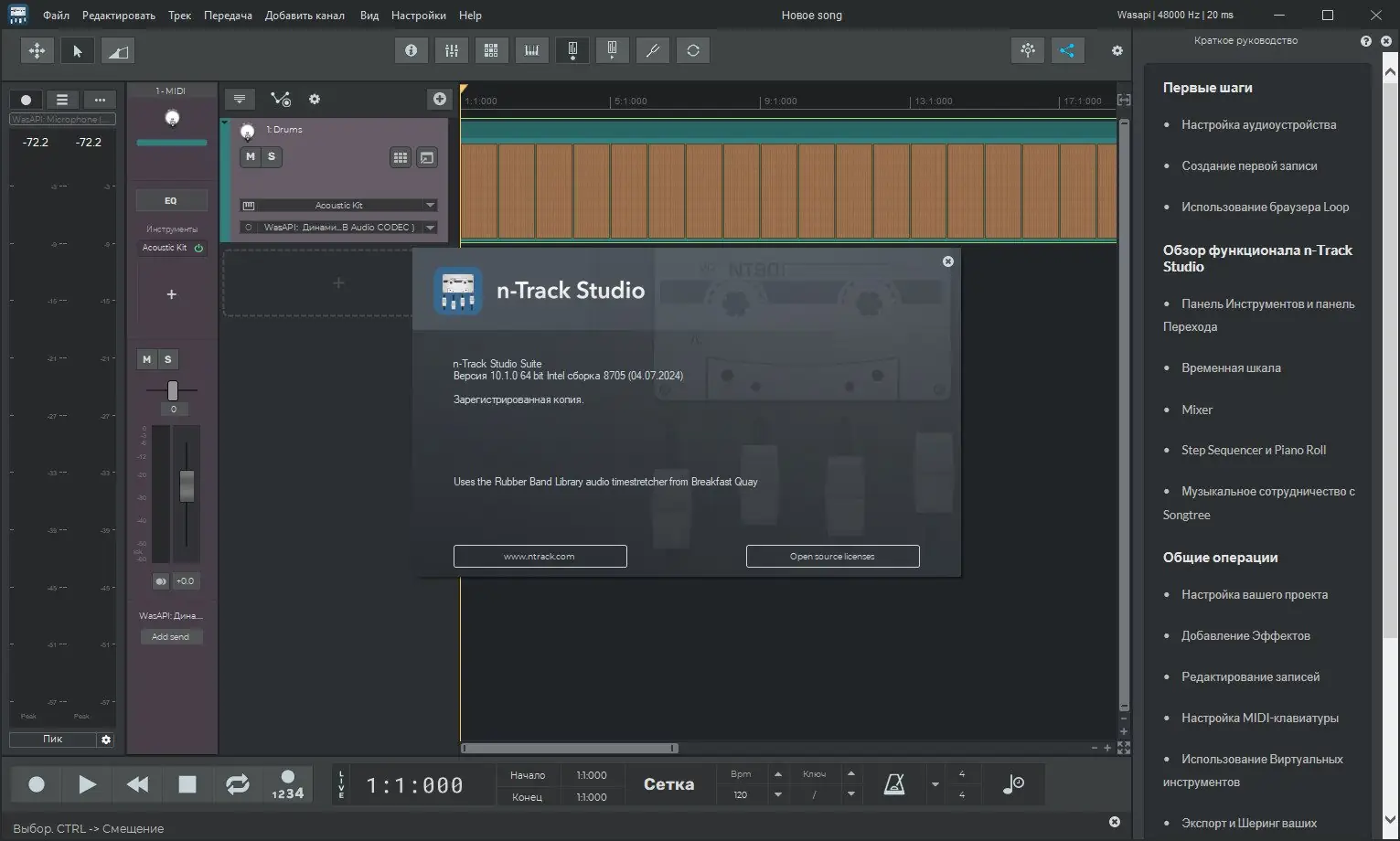Toggle the metronome icon in transport bar
This screenshot has height=841, width=1400.
coord(893,784)
